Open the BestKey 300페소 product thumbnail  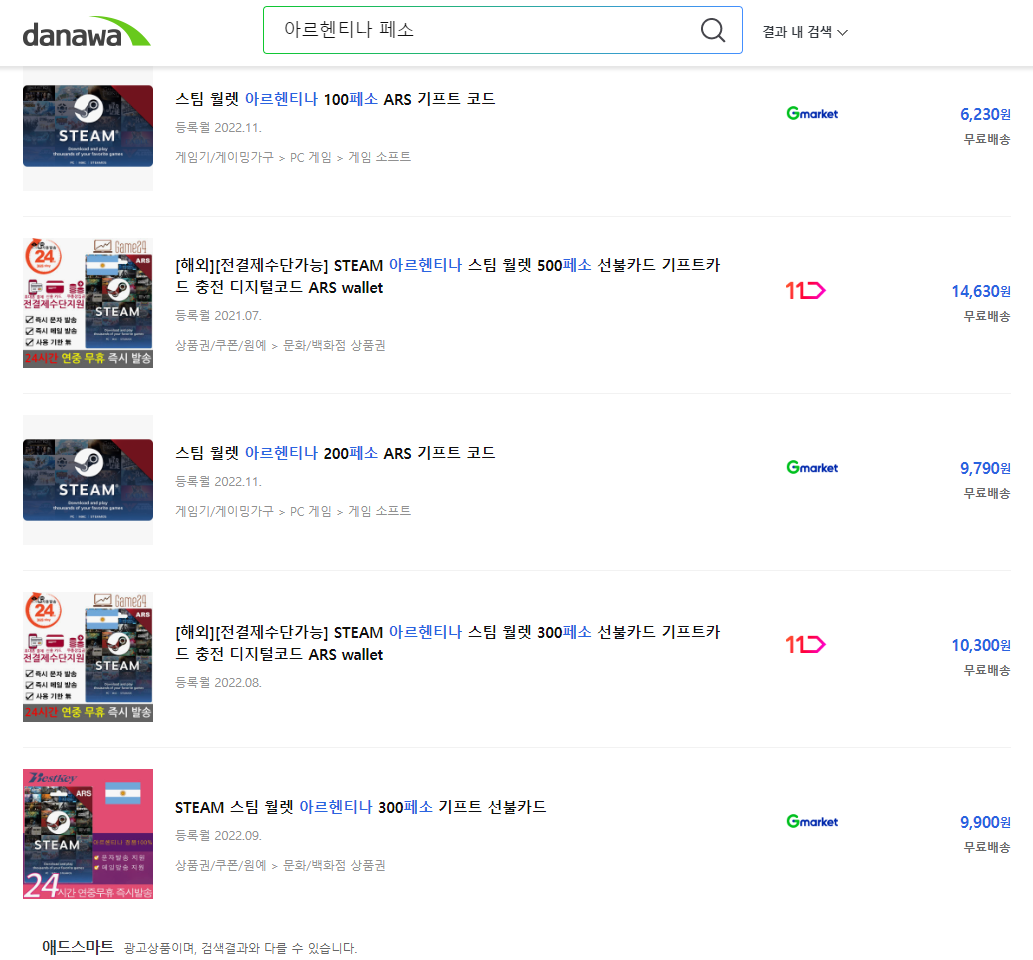click(88, 833)
